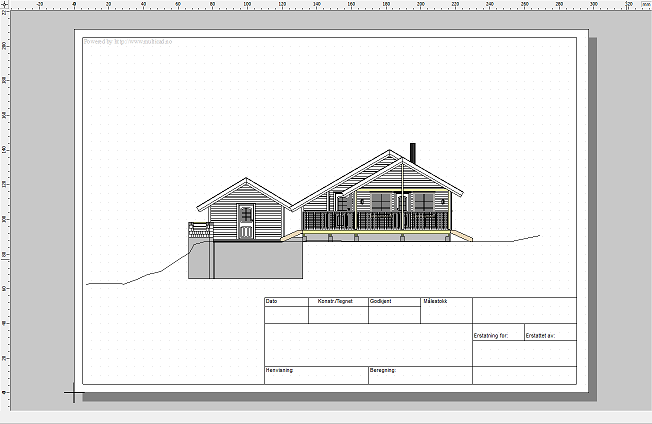This screenshot has height=424, width=652.
Task: Select the "Konstr./Tegnet" title block label
Action: coord(335,301)
